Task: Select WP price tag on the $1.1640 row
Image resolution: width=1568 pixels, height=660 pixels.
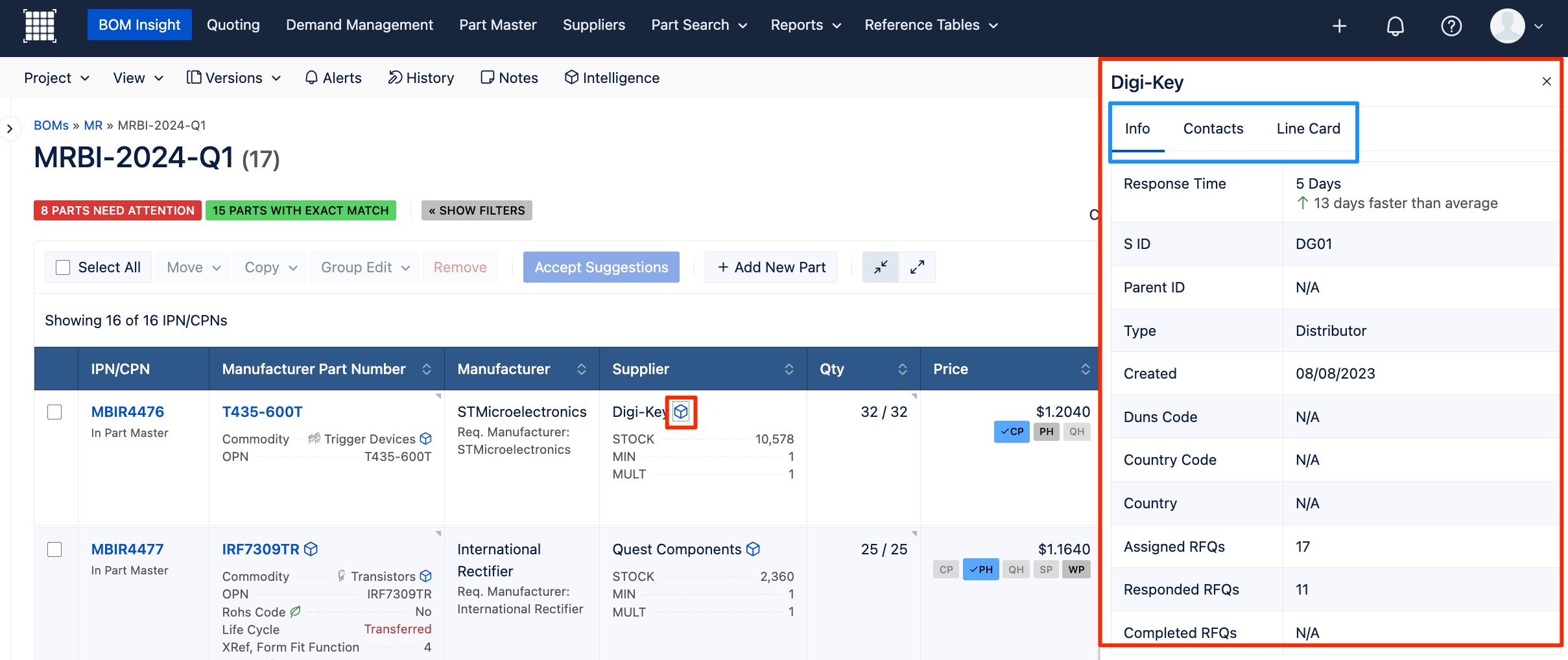Action: pyautogui.click(x=1076, y=569)
